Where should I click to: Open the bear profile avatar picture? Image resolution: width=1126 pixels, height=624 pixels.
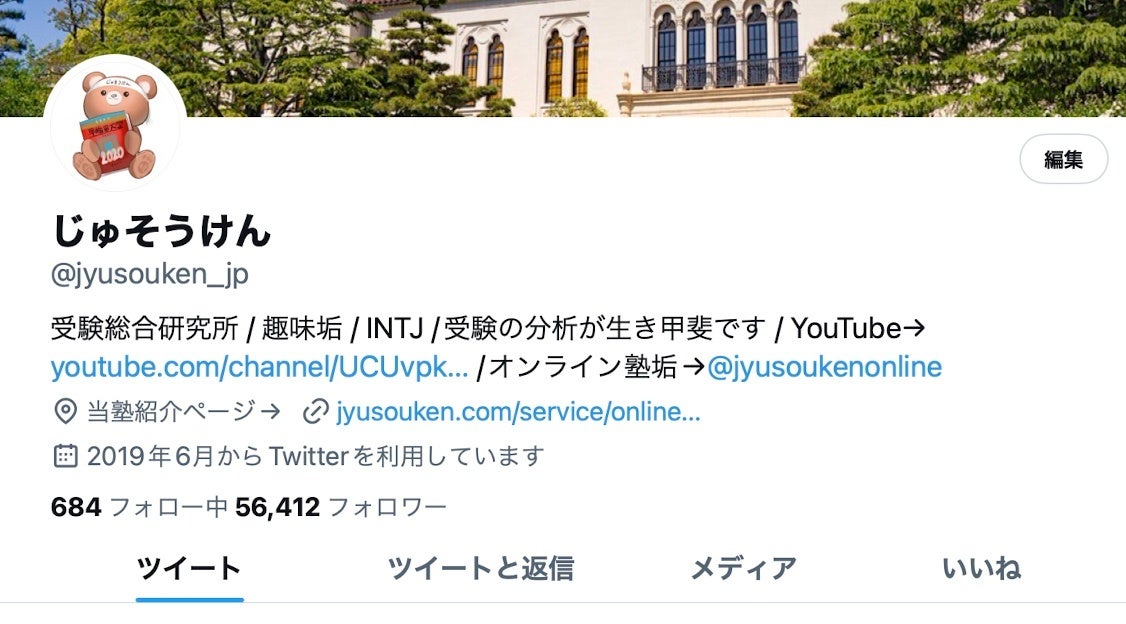coord(115,124)
